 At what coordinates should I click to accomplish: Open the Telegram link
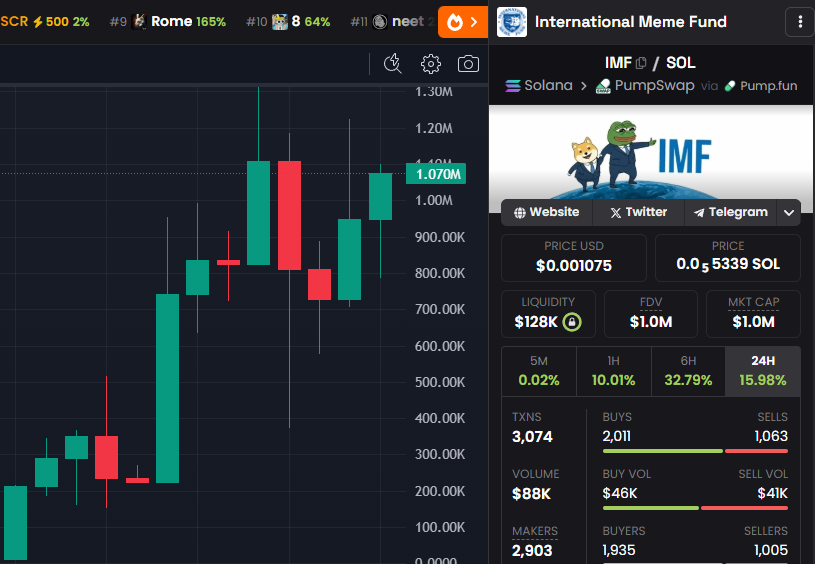(x=730, y=212)
